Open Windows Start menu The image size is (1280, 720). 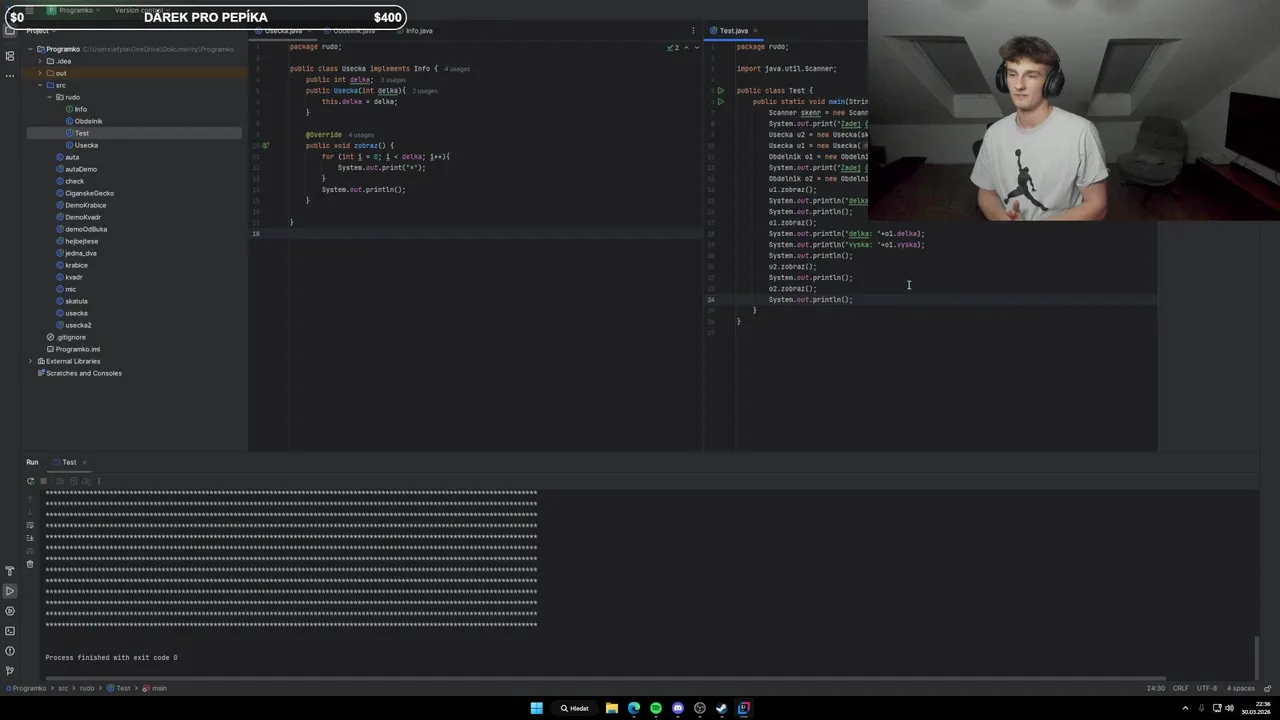point(537,708)
